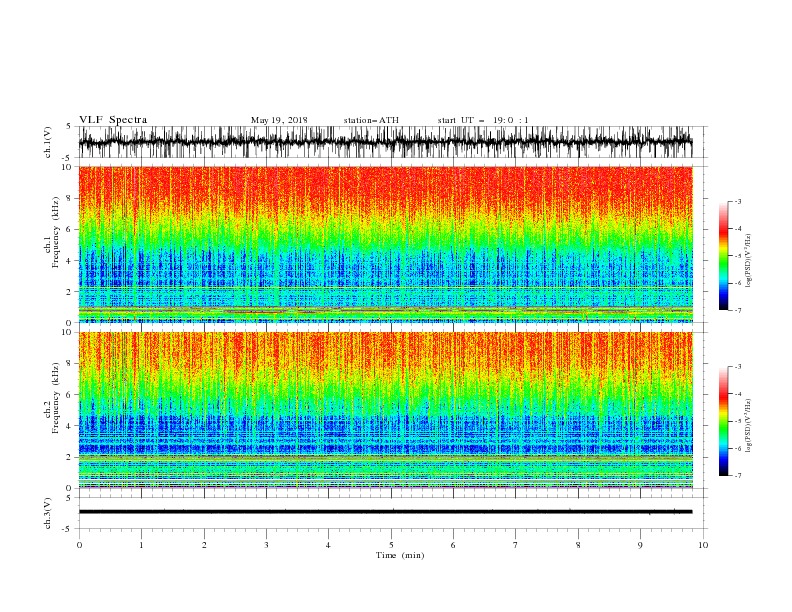
Task: Click time axis tick label "0"
Action: [x=79, y=545]
